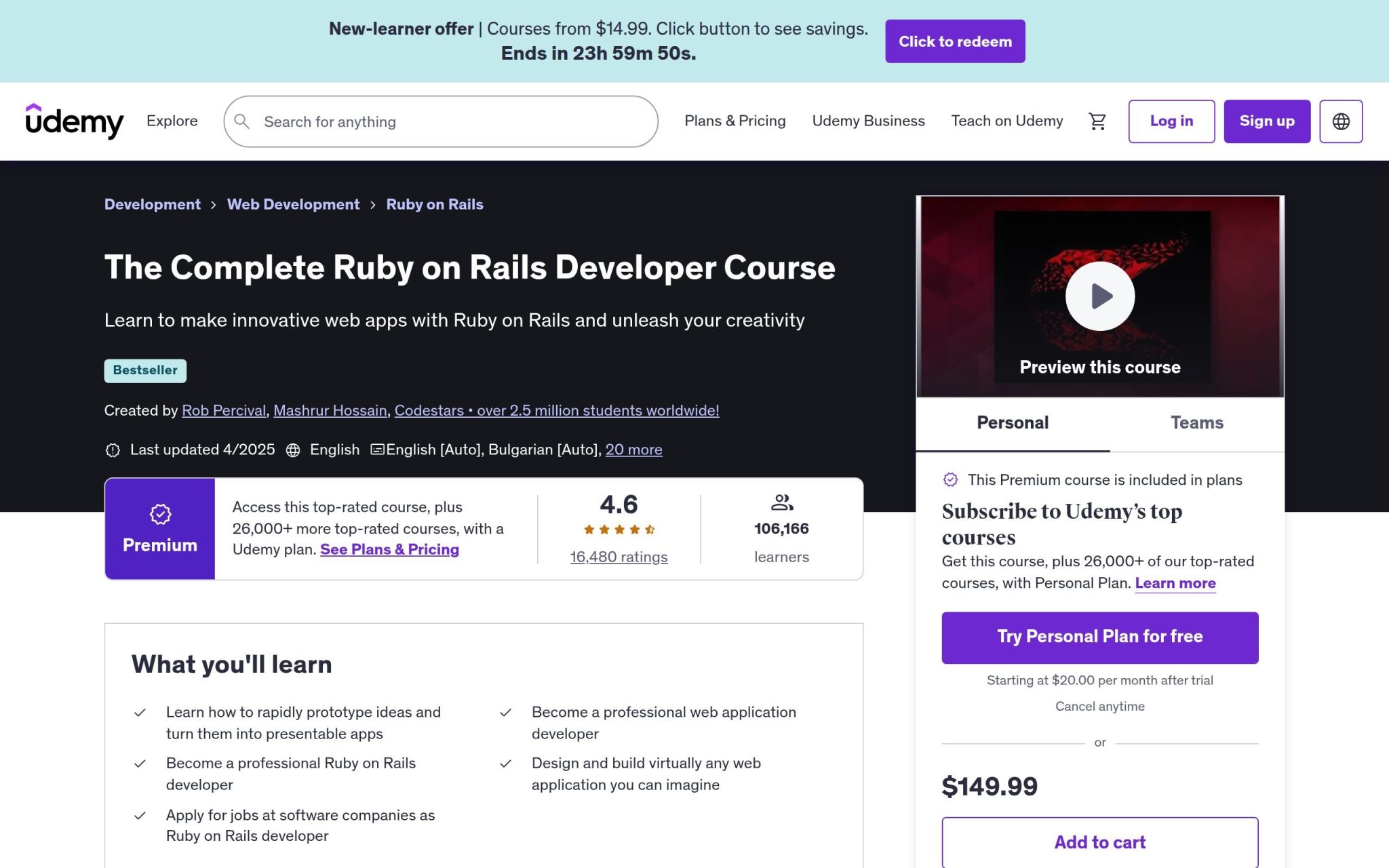Image resolution: width=1389 pixels, height=868 pixels.
Task: Open the language globe selector button
Action: 1341,121
